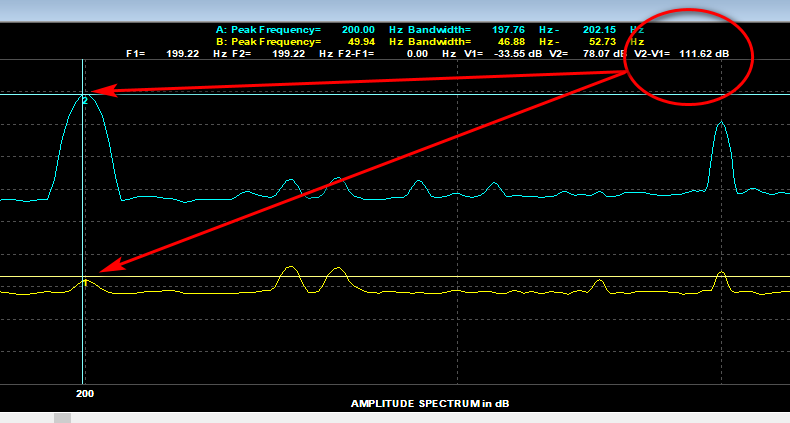Select cursor marker 1 on the yellow trace
790x423 pixels.
click(x=85, y=283)
